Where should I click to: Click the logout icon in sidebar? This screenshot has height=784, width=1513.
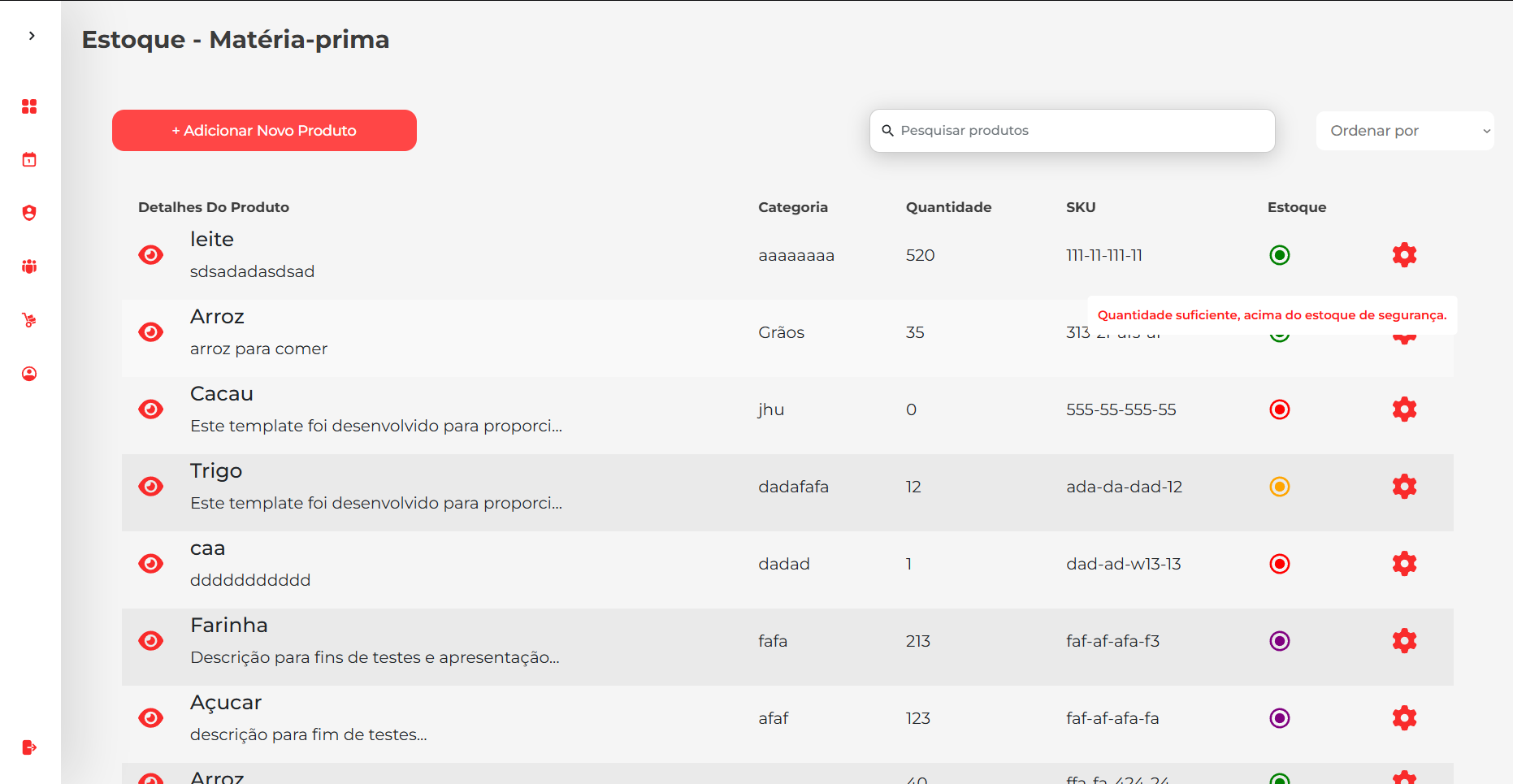(x=29, y=747)
